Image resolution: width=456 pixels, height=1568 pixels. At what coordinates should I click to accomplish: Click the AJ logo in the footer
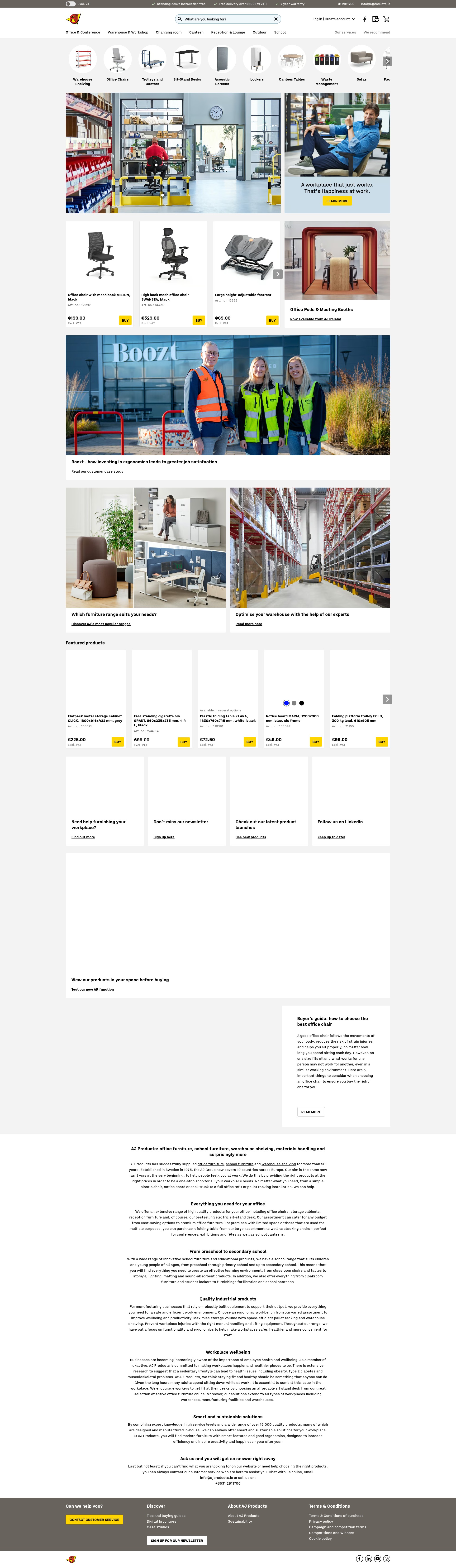[71, 1559]
